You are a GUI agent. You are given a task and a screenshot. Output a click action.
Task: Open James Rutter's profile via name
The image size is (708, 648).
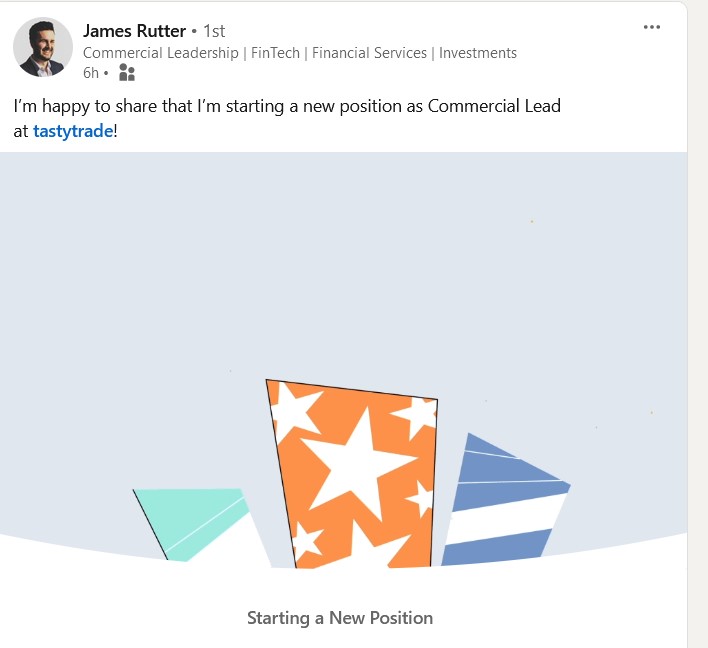click(134, 31)
